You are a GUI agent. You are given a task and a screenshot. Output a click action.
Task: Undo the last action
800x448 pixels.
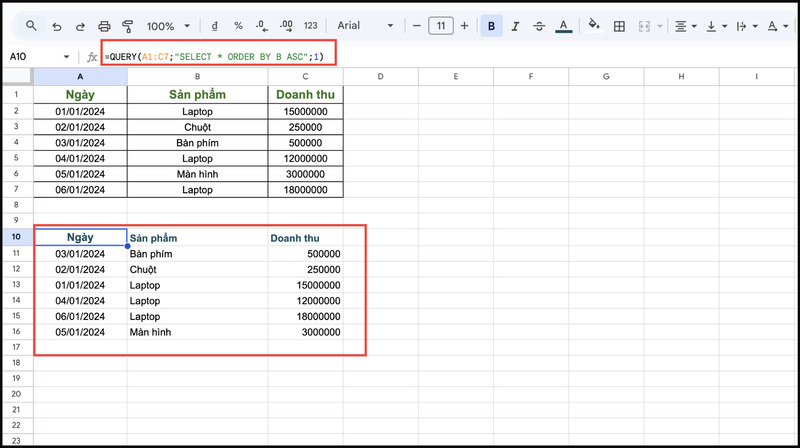(x=56, y=26)
